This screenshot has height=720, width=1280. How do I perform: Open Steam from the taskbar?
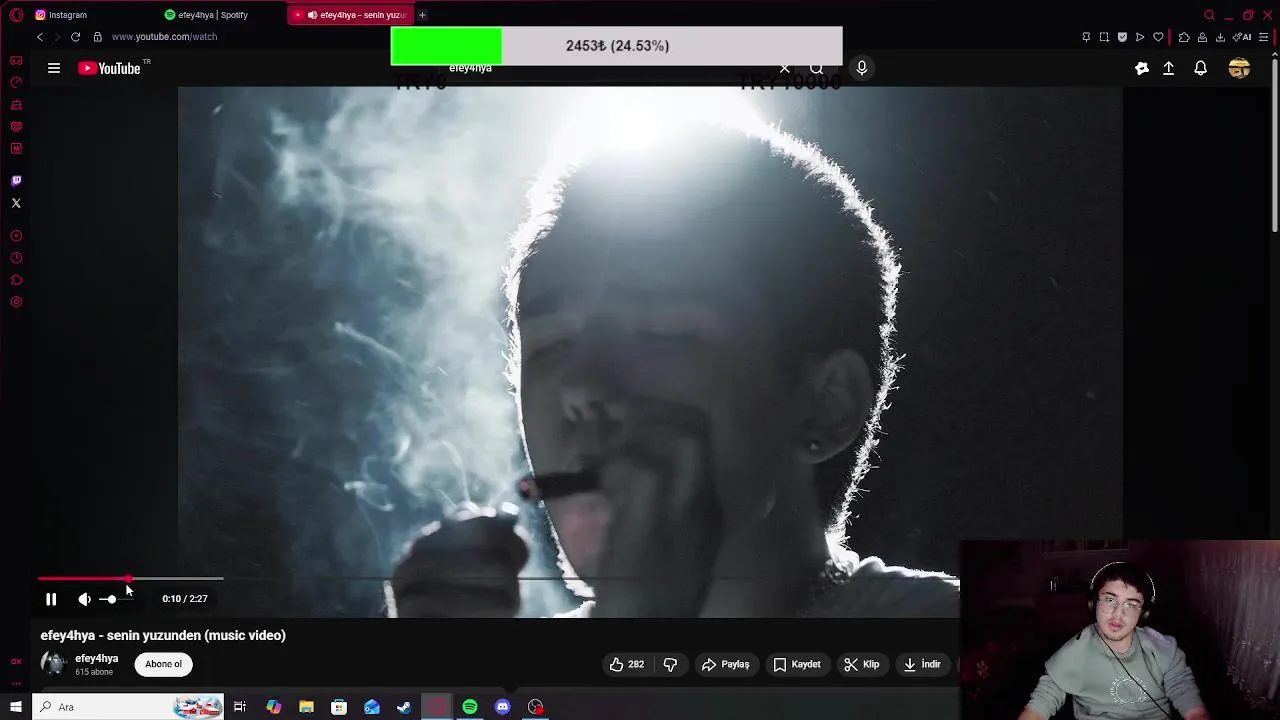(x=404, y=707)
